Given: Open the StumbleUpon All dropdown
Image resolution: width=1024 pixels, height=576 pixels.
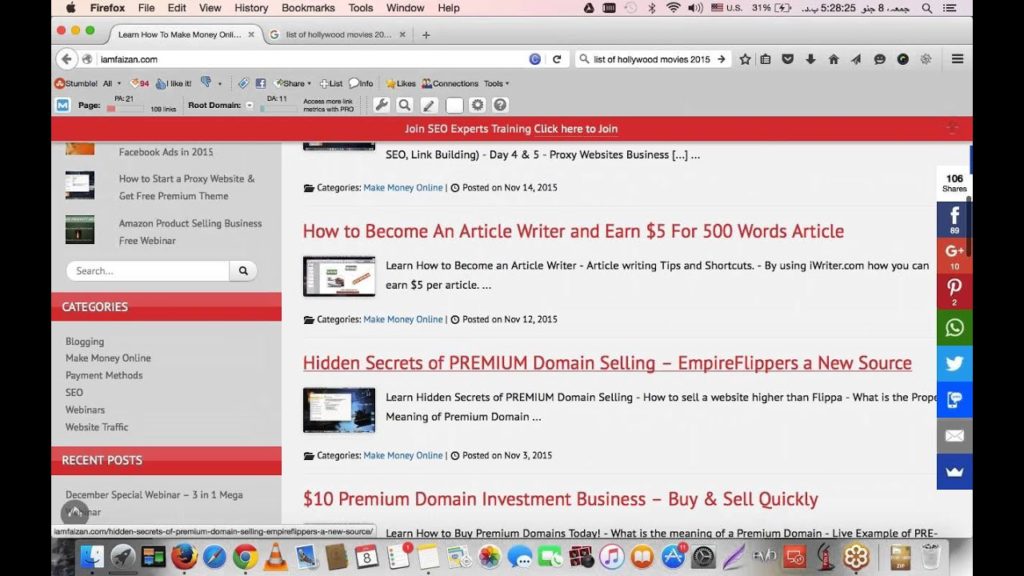Looking at the screenshot, I should click(x=111, y=84).
